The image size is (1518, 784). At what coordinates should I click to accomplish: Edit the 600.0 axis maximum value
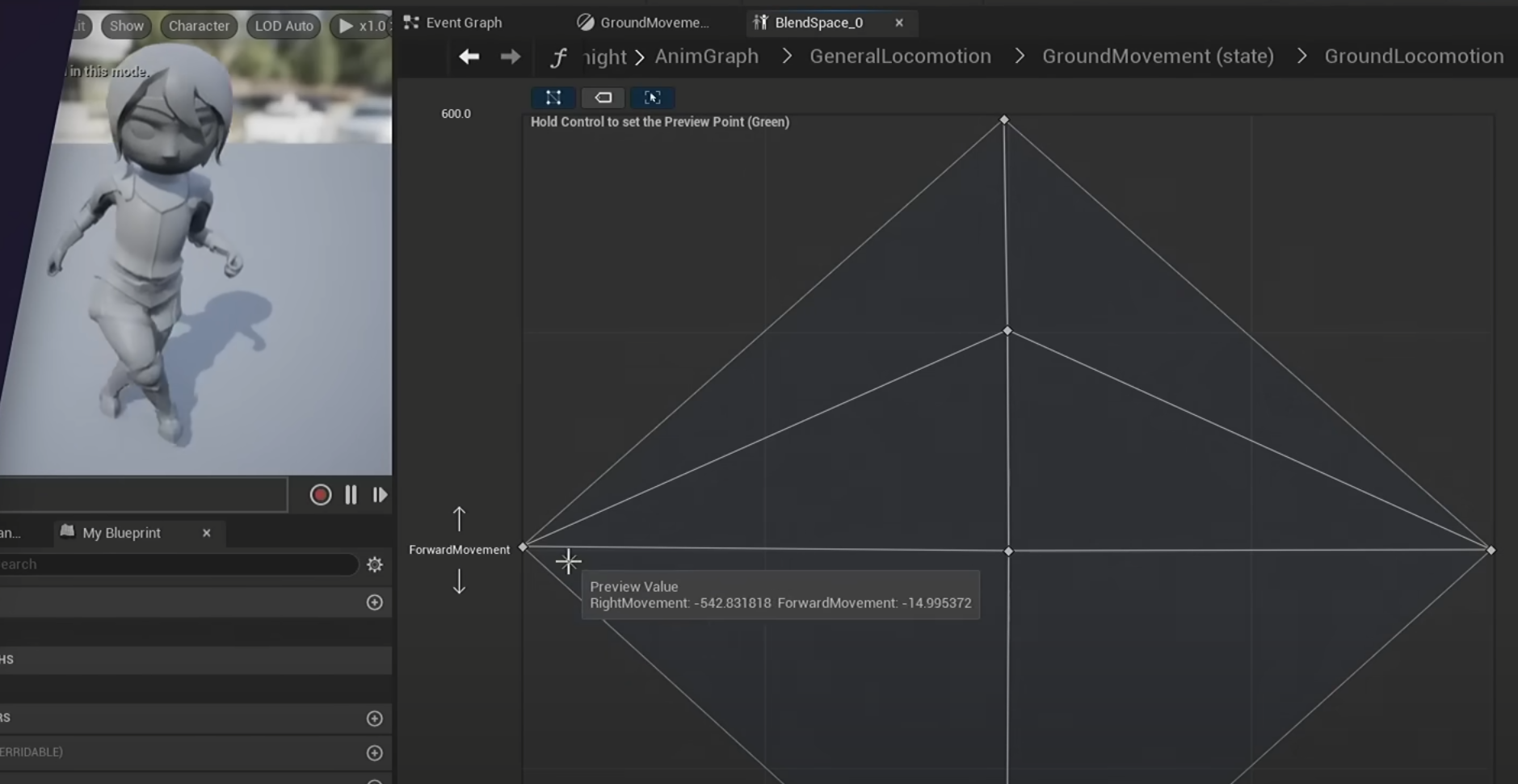pos(456,114)
